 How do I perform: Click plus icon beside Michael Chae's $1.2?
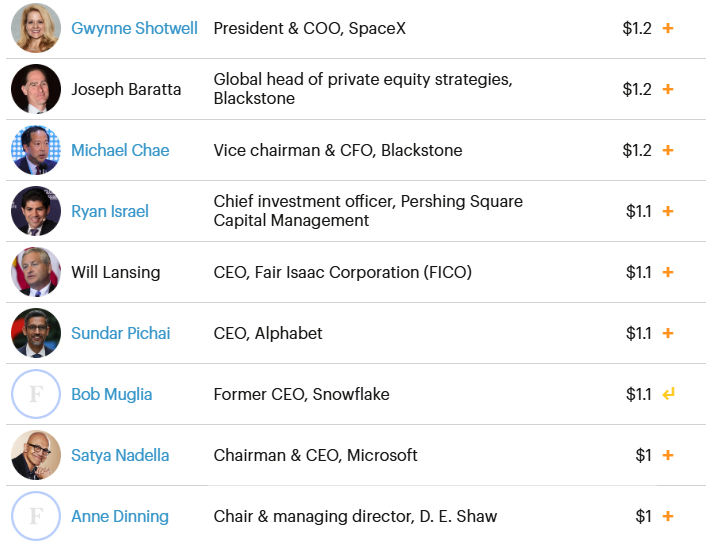tap(668, 150)
